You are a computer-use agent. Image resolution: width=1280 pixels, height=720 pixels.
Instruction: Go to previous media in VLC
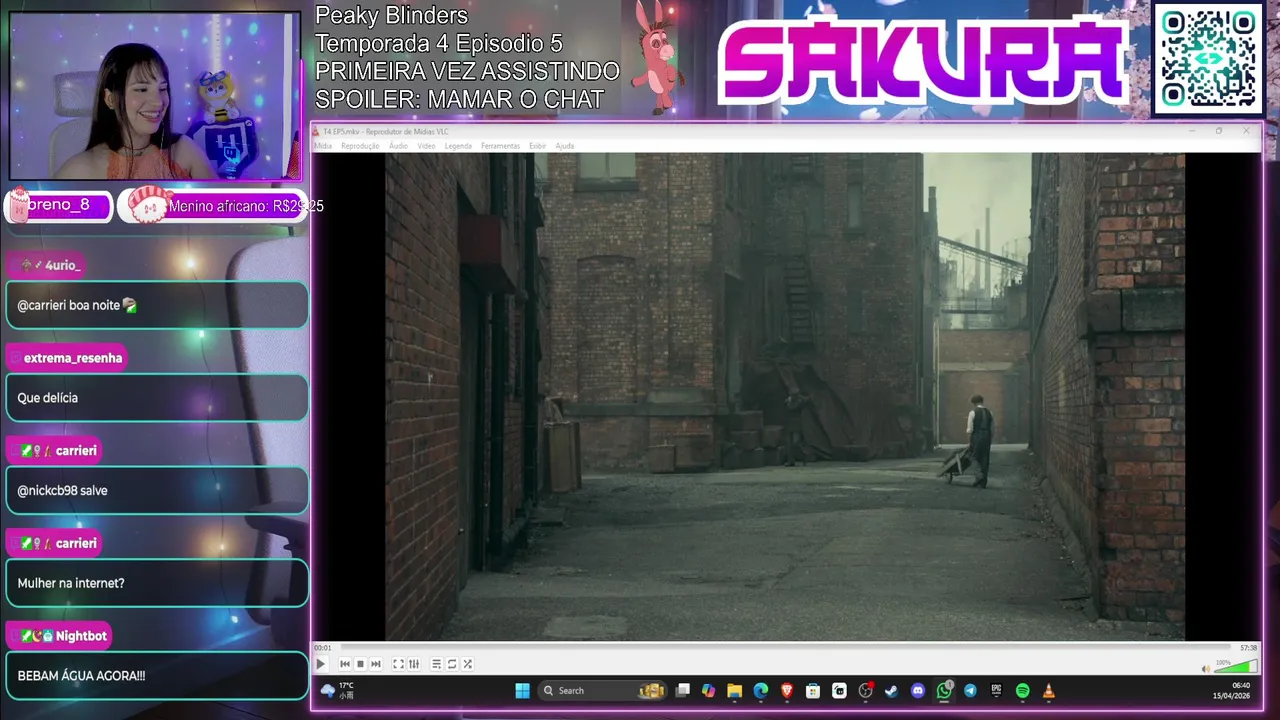345,664
